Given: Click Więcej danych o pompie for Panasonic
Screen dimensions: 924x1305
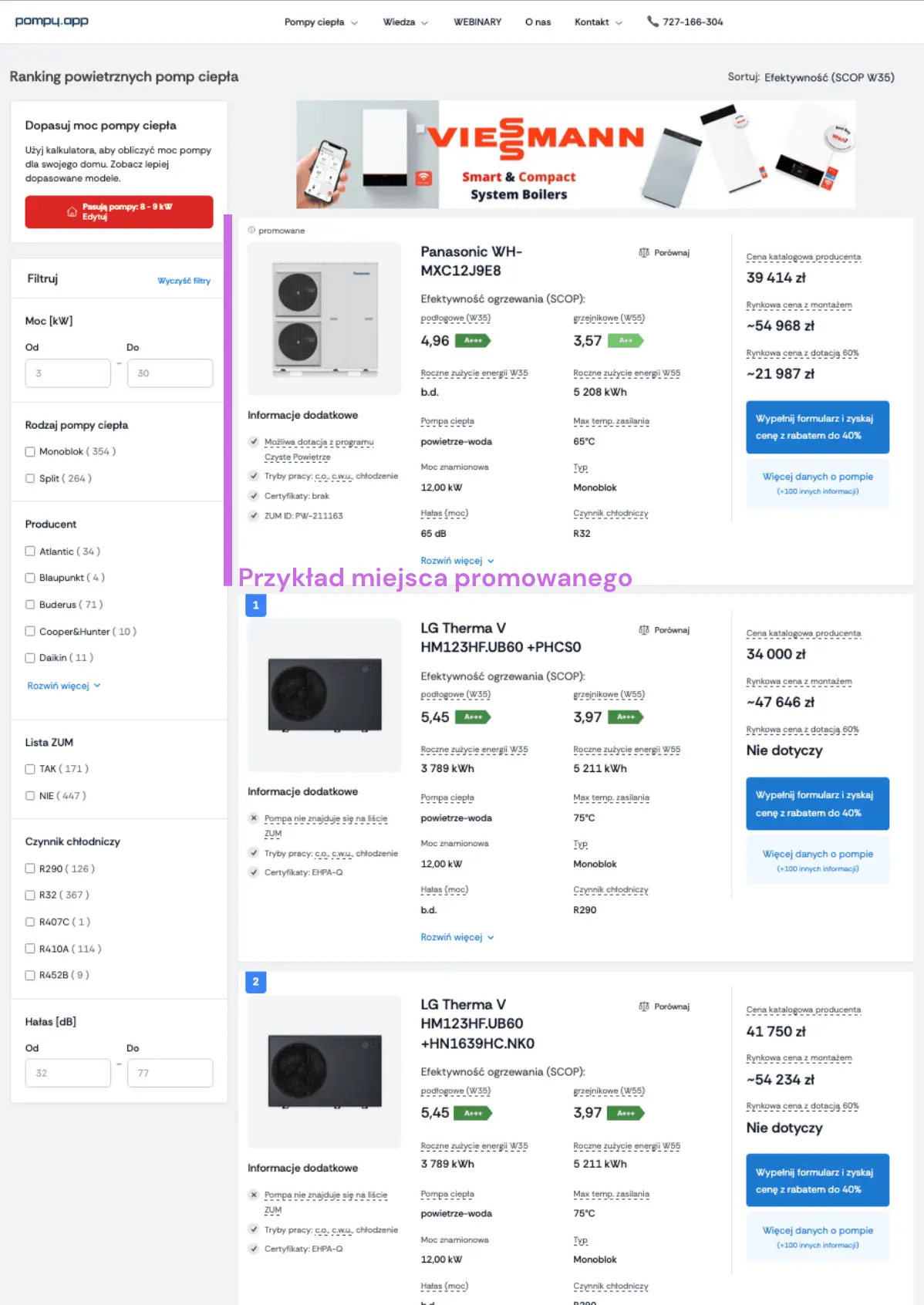Looking at the screenshot, I should 818,483.
